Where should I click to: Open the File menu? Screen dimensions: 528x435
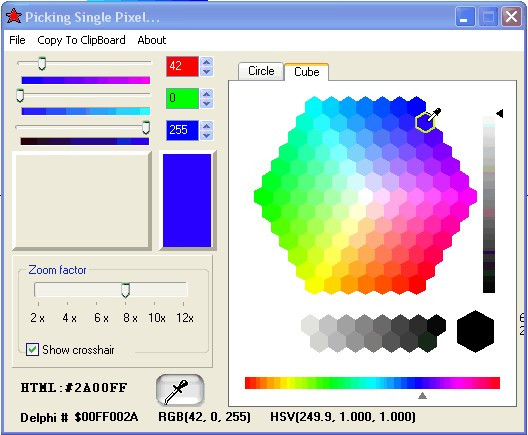(17, 40)
